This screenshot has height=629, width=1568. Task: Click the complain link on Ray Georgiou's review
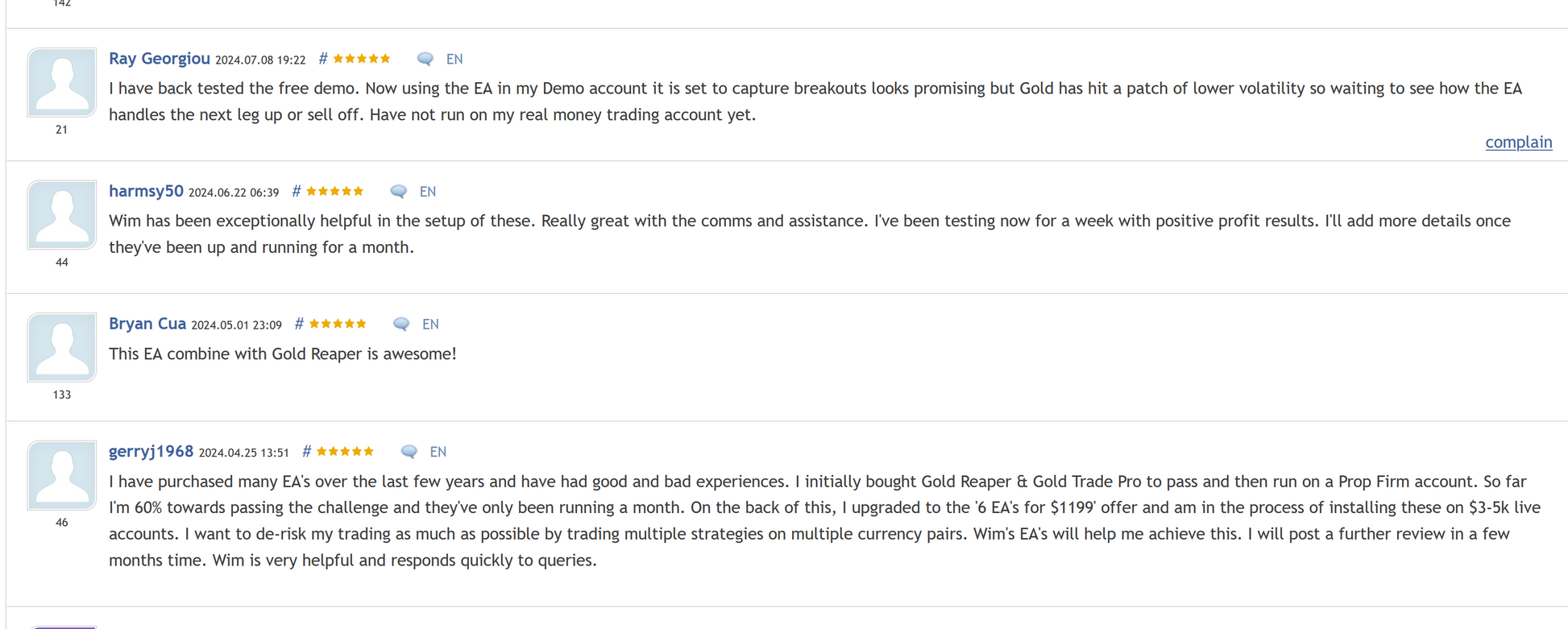tap(1518, 143)
